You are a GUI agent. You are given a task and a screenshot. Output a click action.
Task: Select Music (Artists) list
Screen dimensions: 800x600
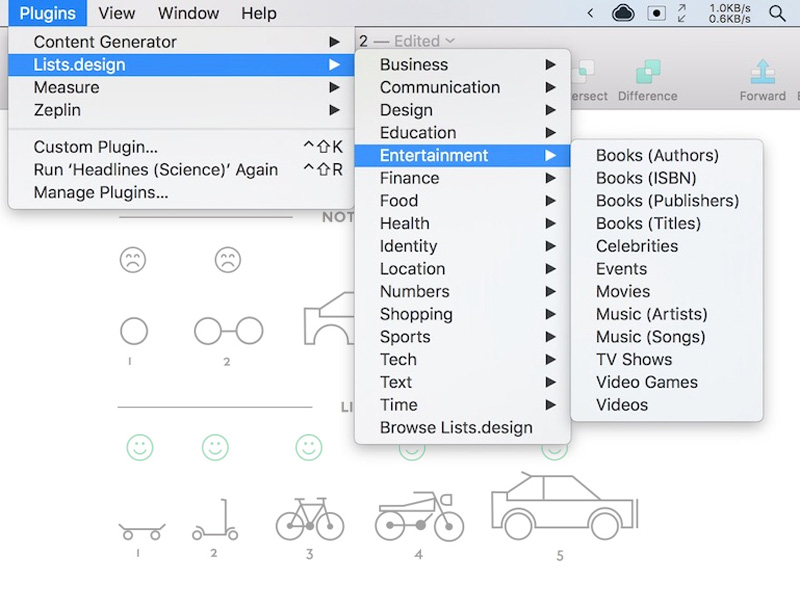[667, 314]
